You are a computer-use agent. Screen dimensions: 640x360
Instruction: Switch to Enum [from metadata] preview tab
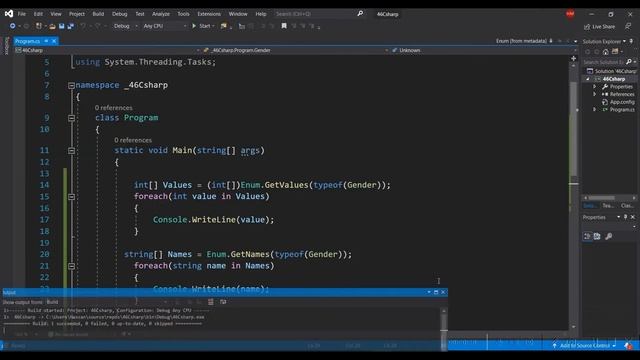click(521, 41)
